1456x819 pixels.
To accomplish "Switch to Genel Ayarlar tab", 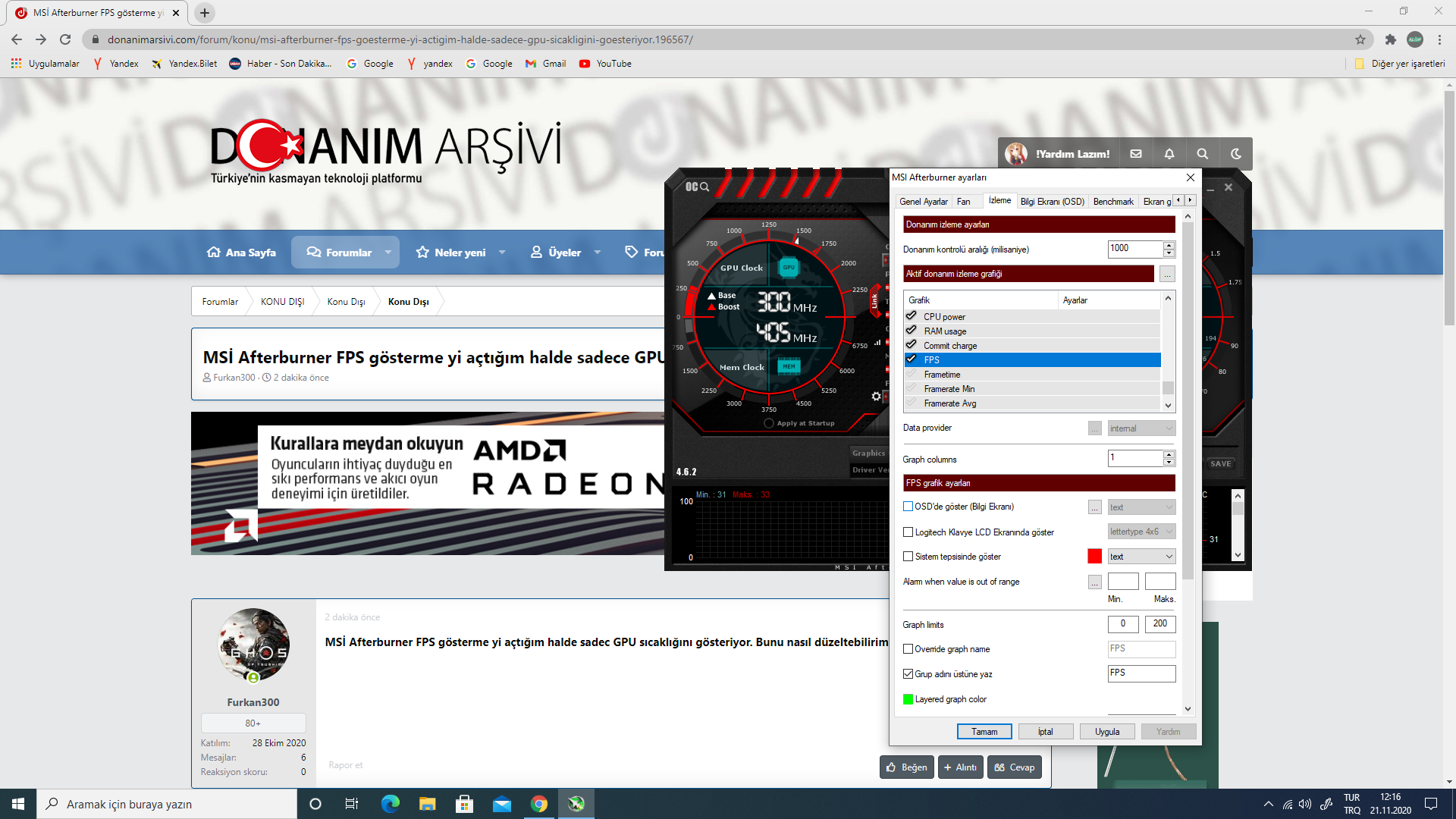I will [923, 202].
